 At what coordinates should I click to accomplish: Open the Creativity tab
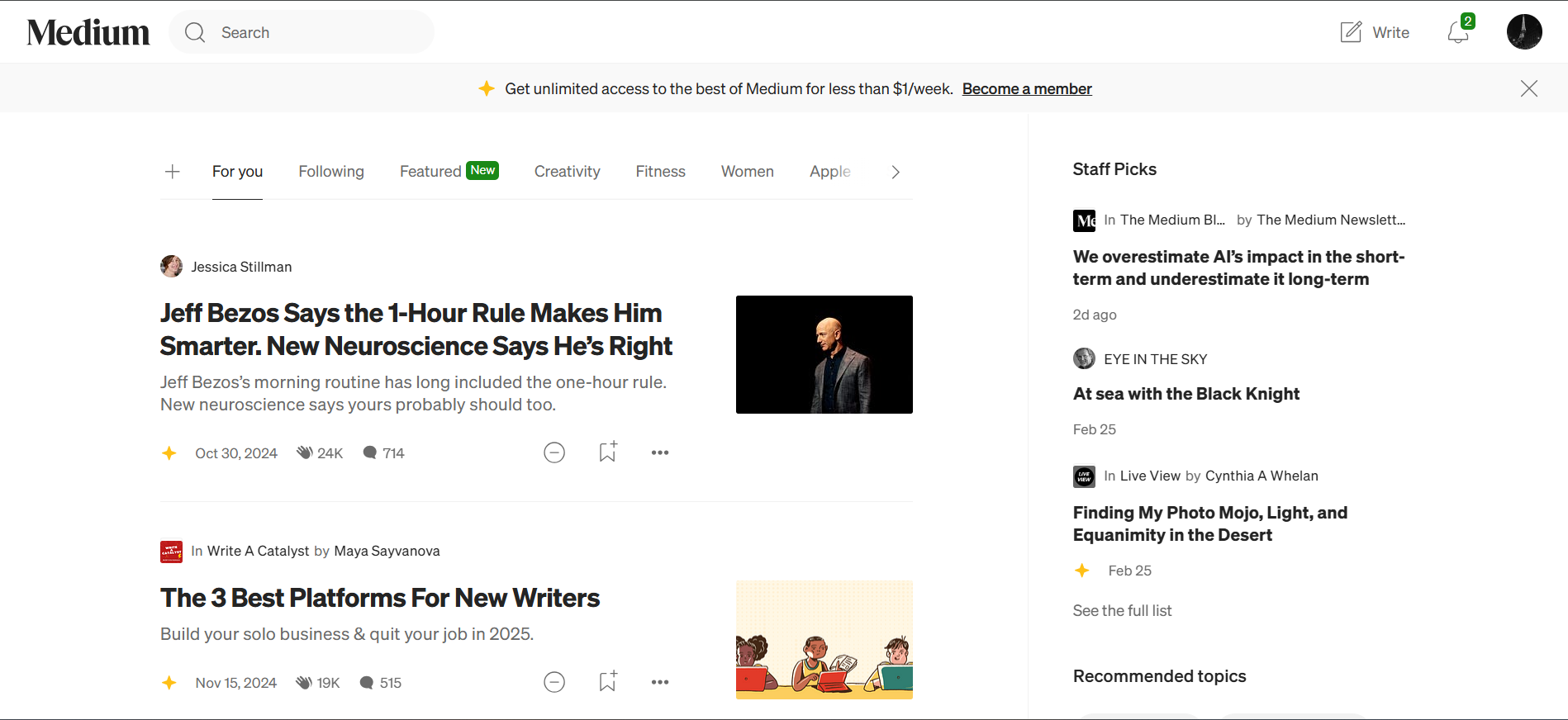point(567,171)
